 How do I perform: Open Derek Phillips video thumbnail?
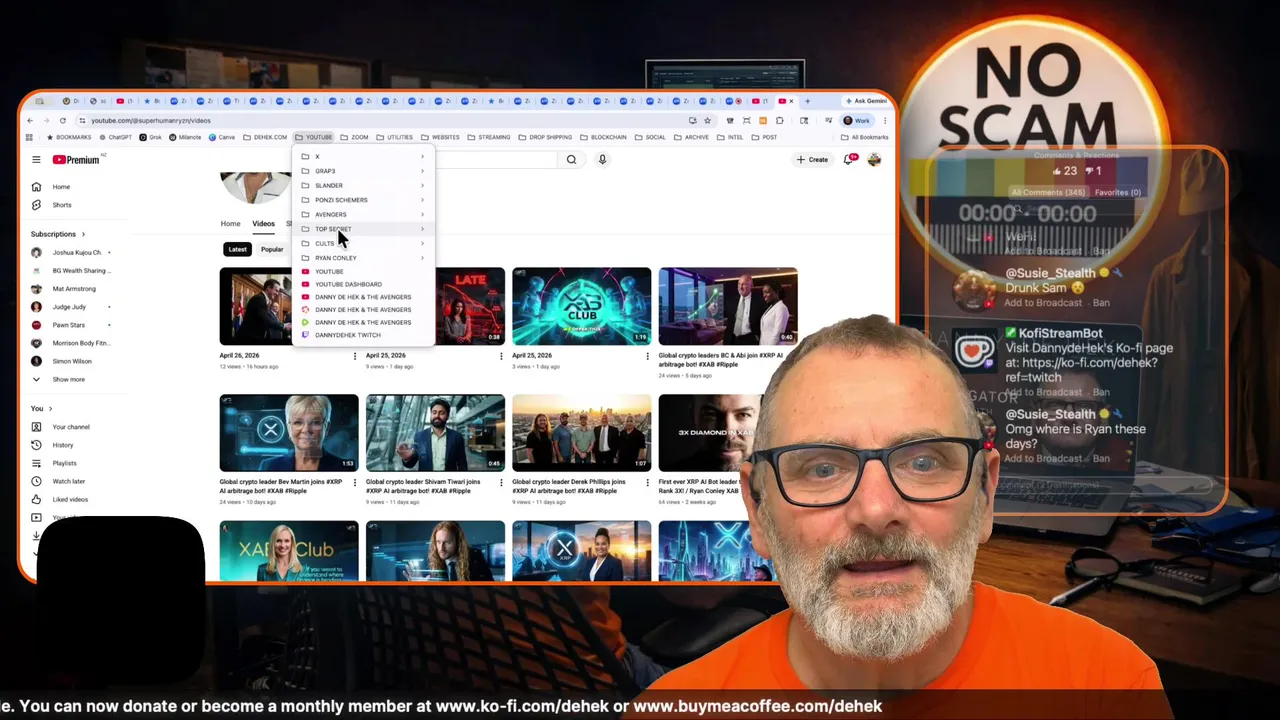pyautogui.click(x=581, y=433)
